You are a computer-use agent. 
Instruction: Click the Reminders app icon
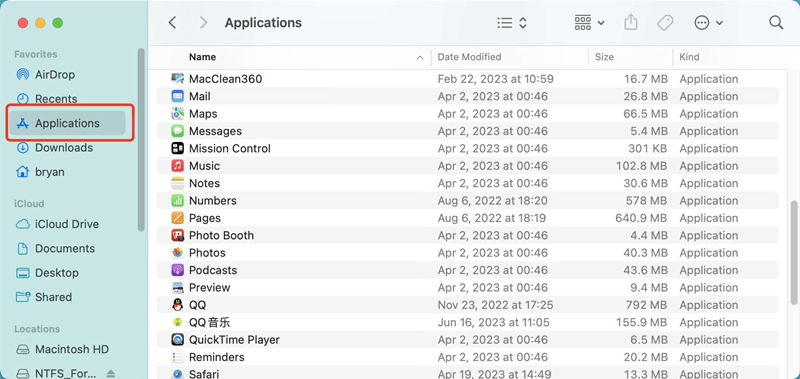click(178, 357)
